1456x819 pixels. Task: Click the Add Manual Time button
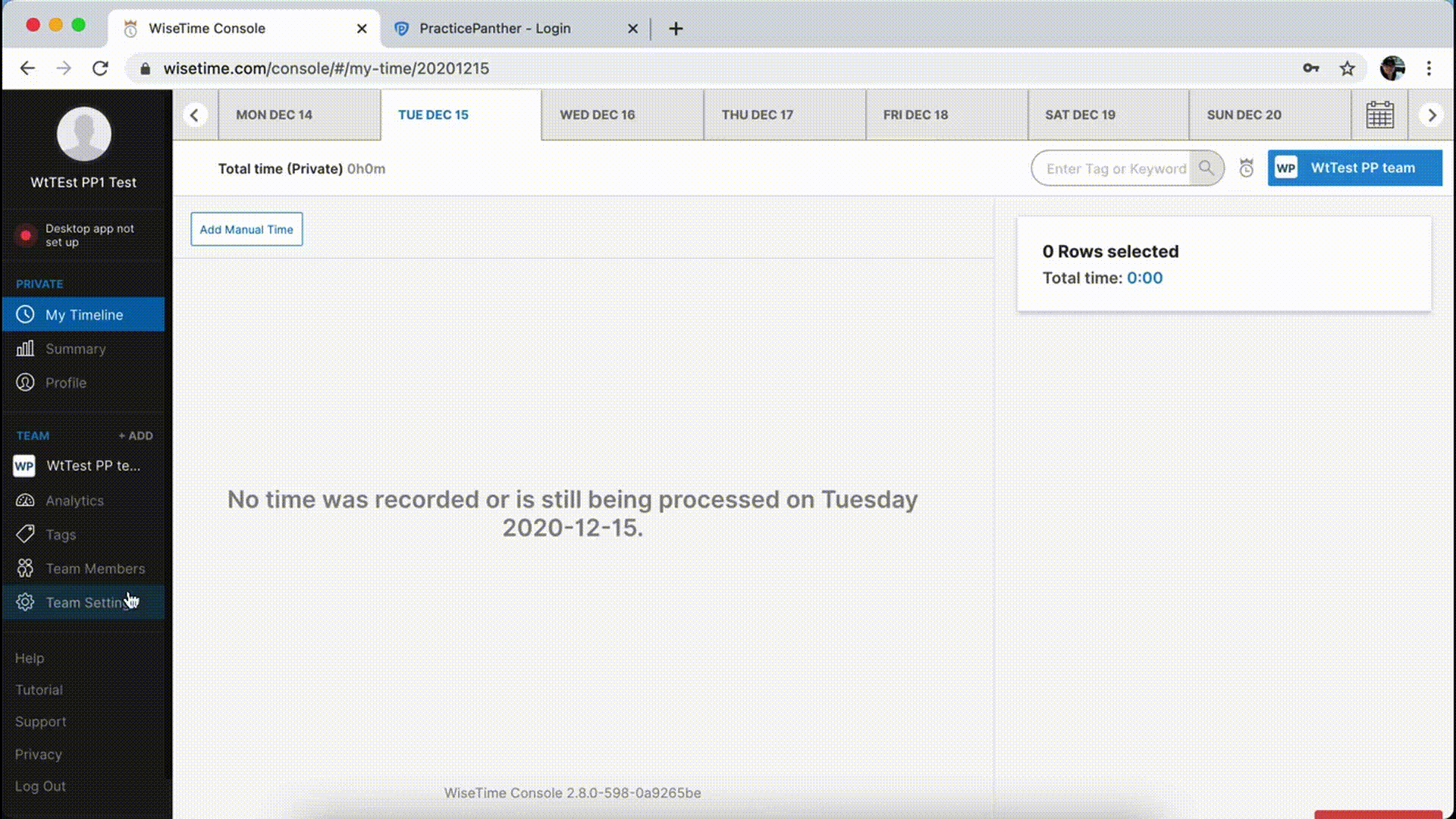click(x=246, y=229)
